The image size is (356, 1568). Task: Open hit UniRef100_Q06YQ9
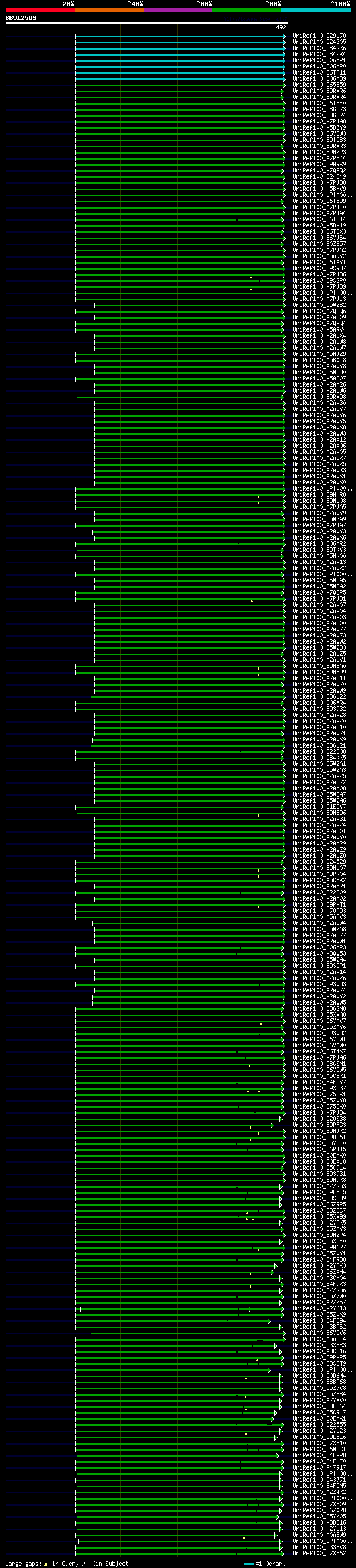pos(319,78)
